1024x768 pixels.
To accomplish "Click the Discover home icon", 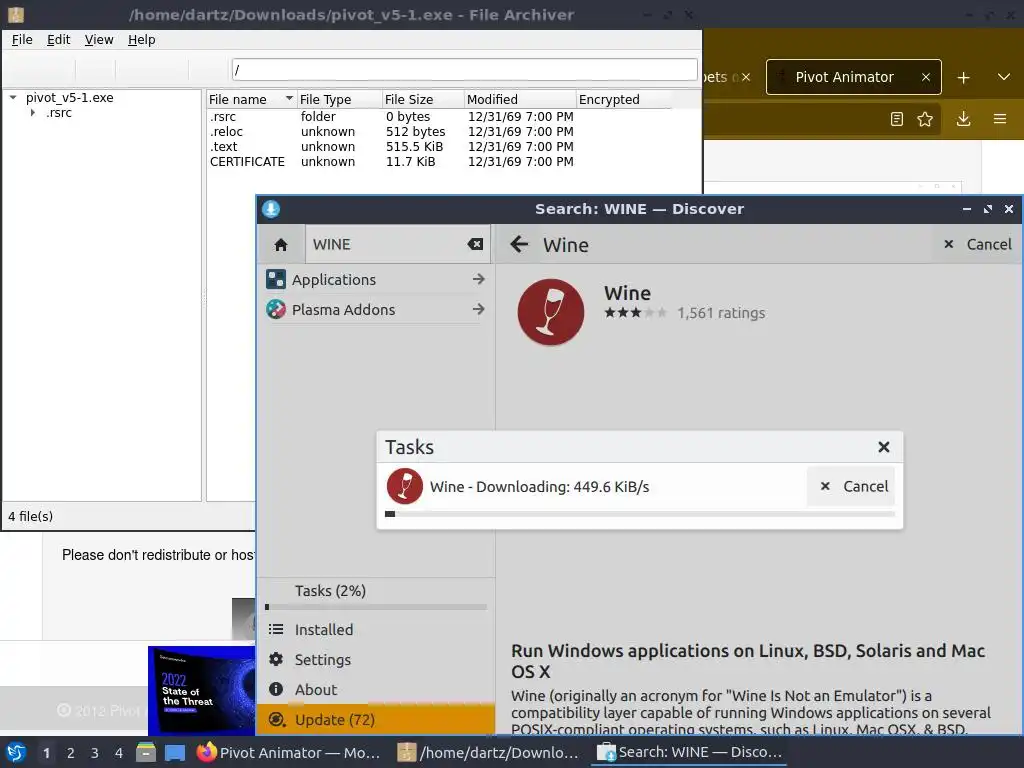I will coord(281,245).
